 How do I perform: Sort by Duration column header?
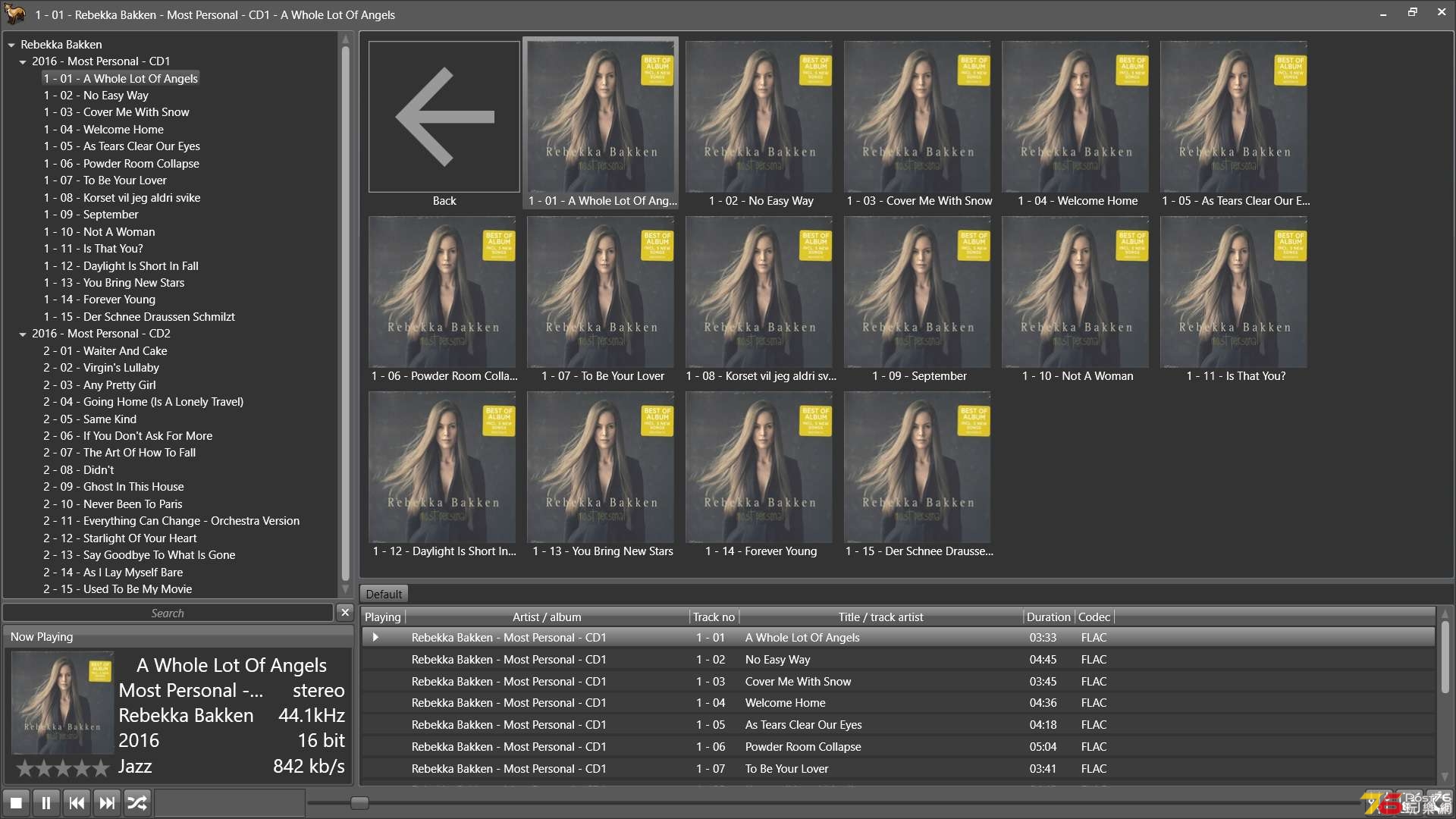1048,617
